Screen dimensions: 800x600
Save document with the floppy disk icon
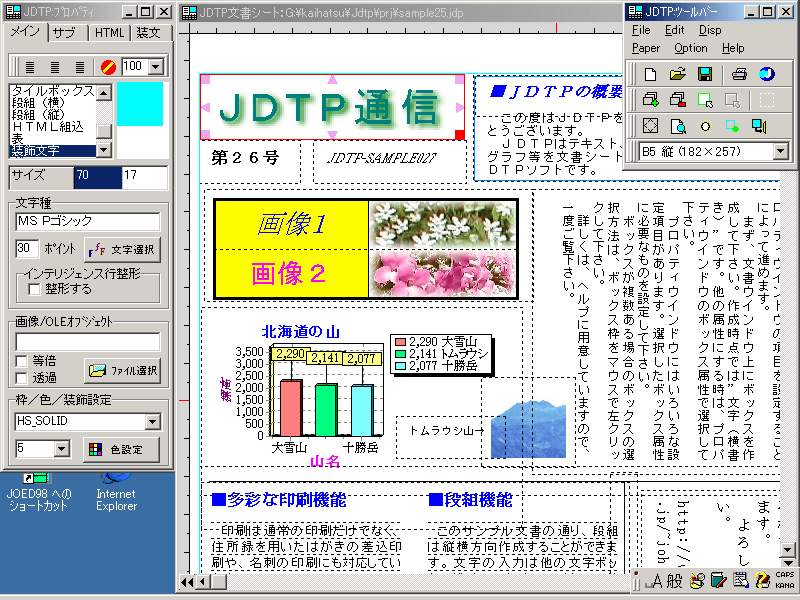[705, 74]
